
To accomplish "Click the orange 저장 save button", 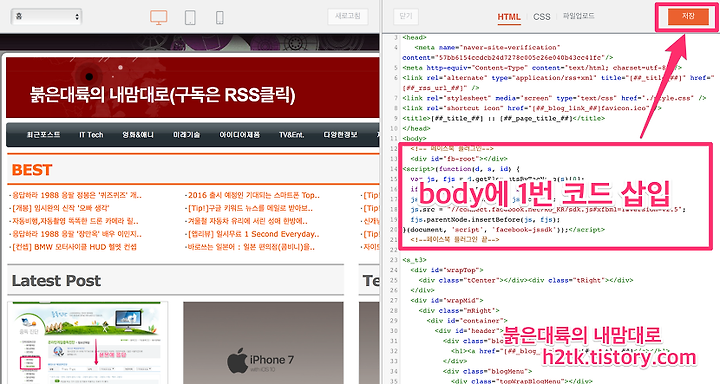I will pos(688,16).
